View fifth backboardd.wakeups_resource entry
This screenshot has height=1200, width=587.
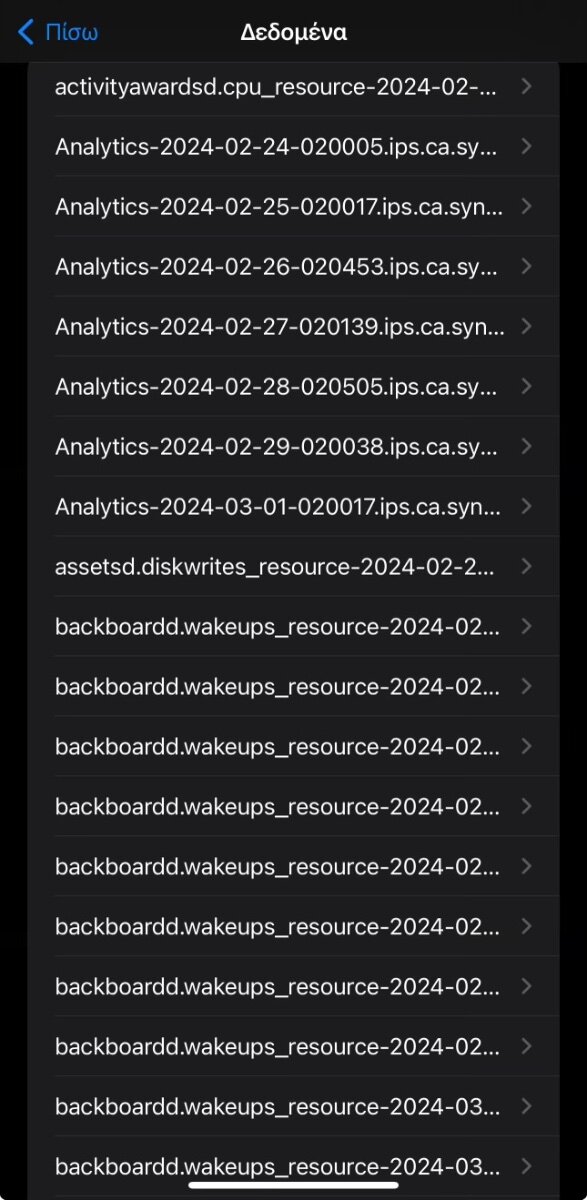click(x=293, y=866)
